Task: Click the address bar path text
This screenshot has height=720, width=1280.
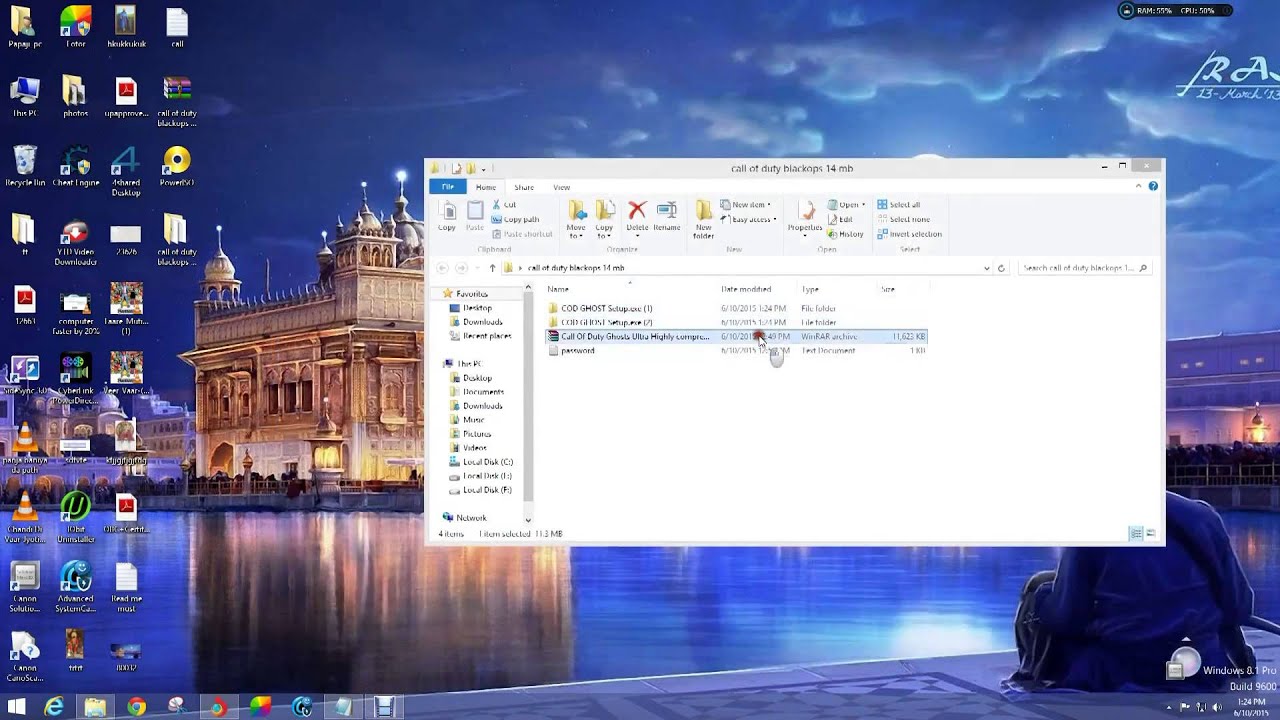Action: point(576,268)
